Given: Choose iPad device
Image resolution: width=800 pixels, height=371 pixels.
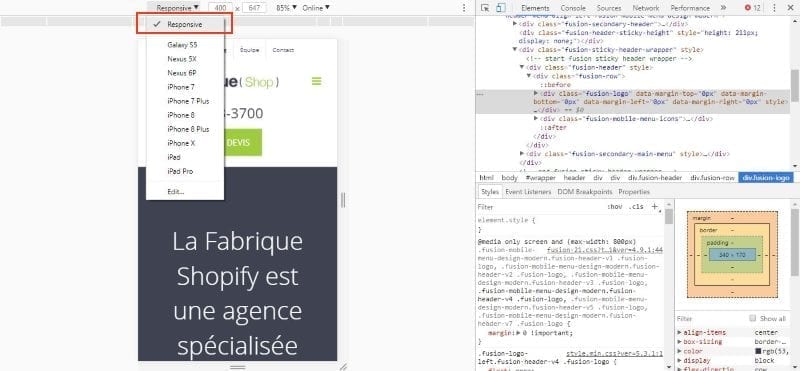Looking at the screenshot, I should point(185,157).
